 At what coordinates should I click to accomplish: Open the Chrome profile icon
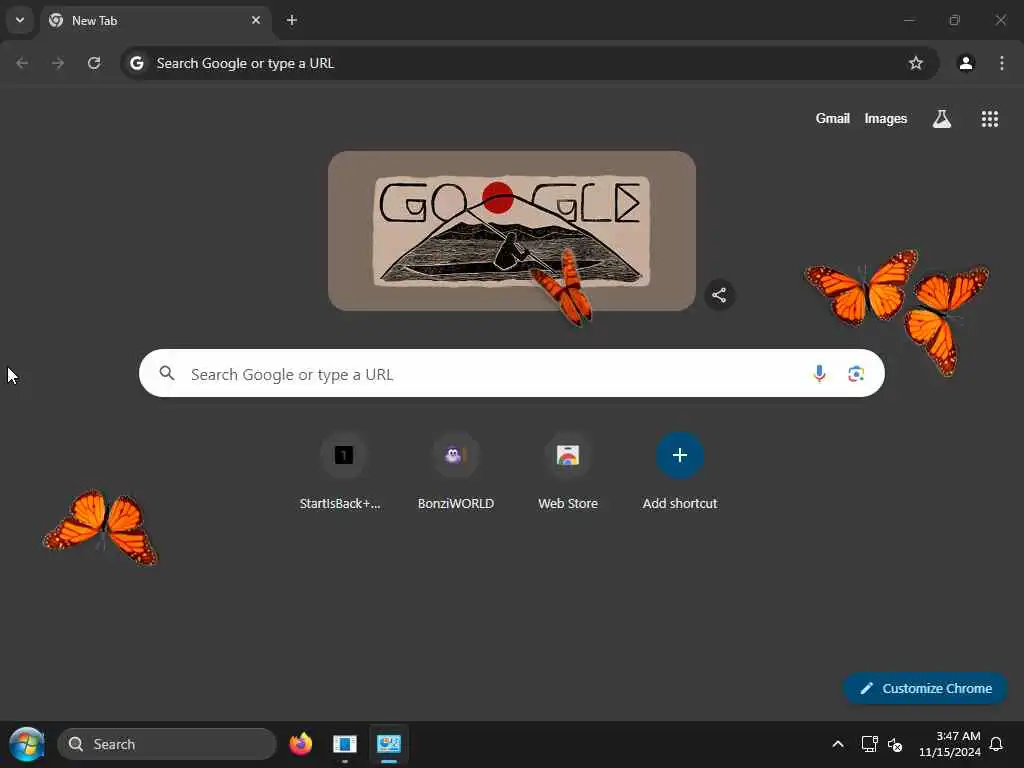click(966, 63)
